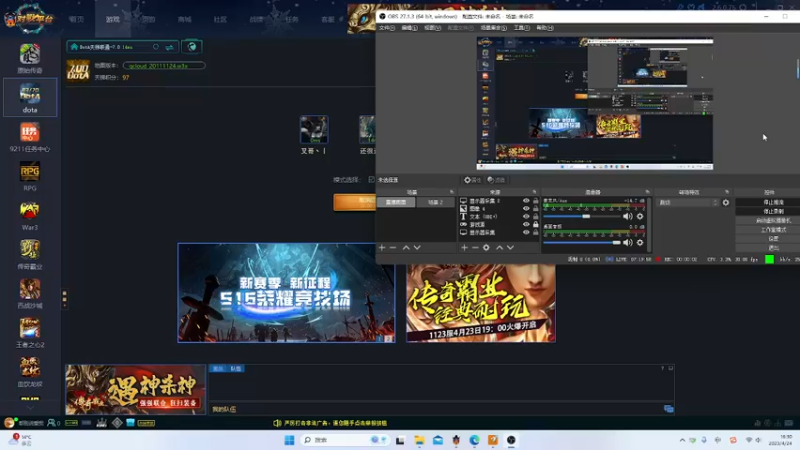
Task: Toggle visibility of the fourth OBS source
Action: [x=526, y=224]
